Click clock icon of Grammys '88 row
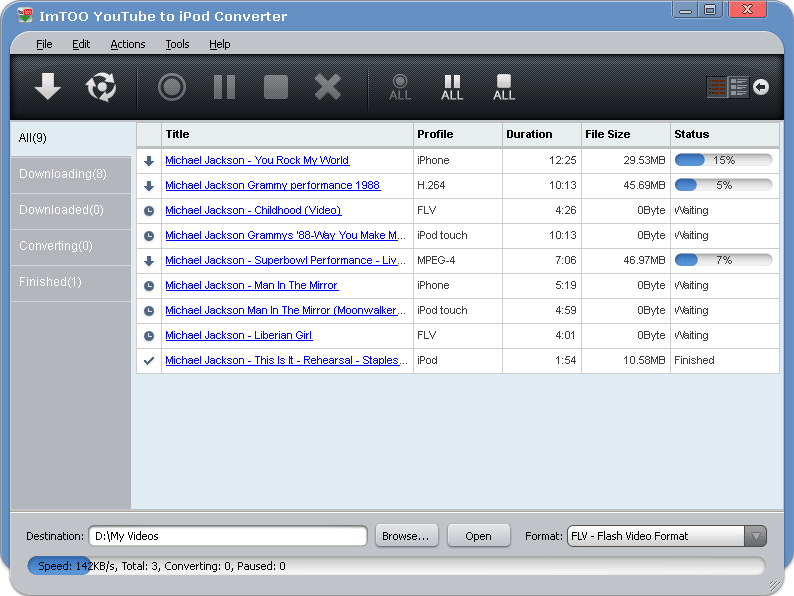The height and width of the screenshot is (596, 794). [x=149, y=235]
